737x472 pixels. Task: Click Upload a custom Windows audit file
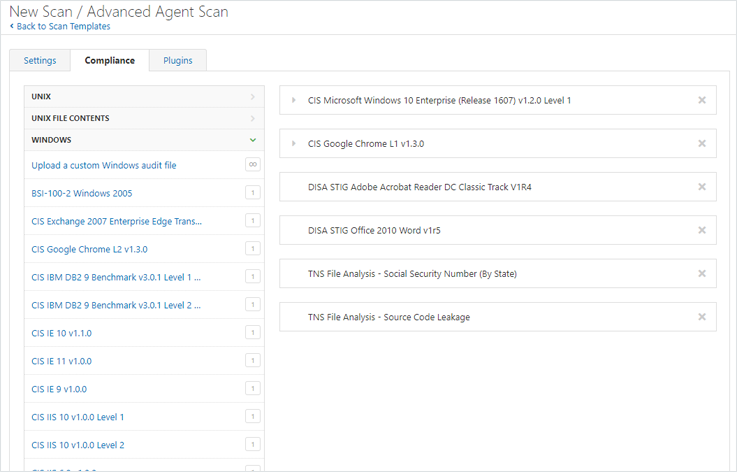(104, 165)
